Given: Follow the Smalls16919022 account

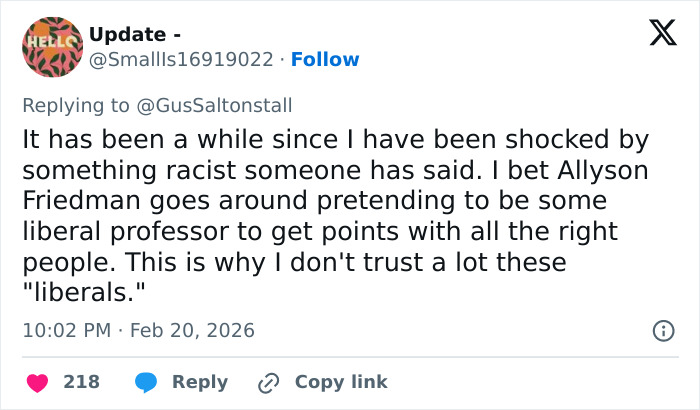Looking at the screenshot, I should click(x=325, y=60).
